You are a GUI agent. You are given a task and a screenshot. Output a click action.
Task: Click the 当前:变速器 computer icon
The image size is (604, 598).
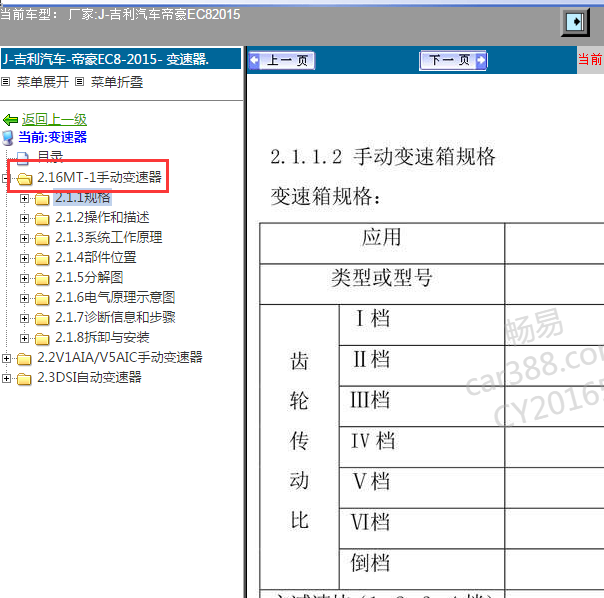[x=8, y=138]
